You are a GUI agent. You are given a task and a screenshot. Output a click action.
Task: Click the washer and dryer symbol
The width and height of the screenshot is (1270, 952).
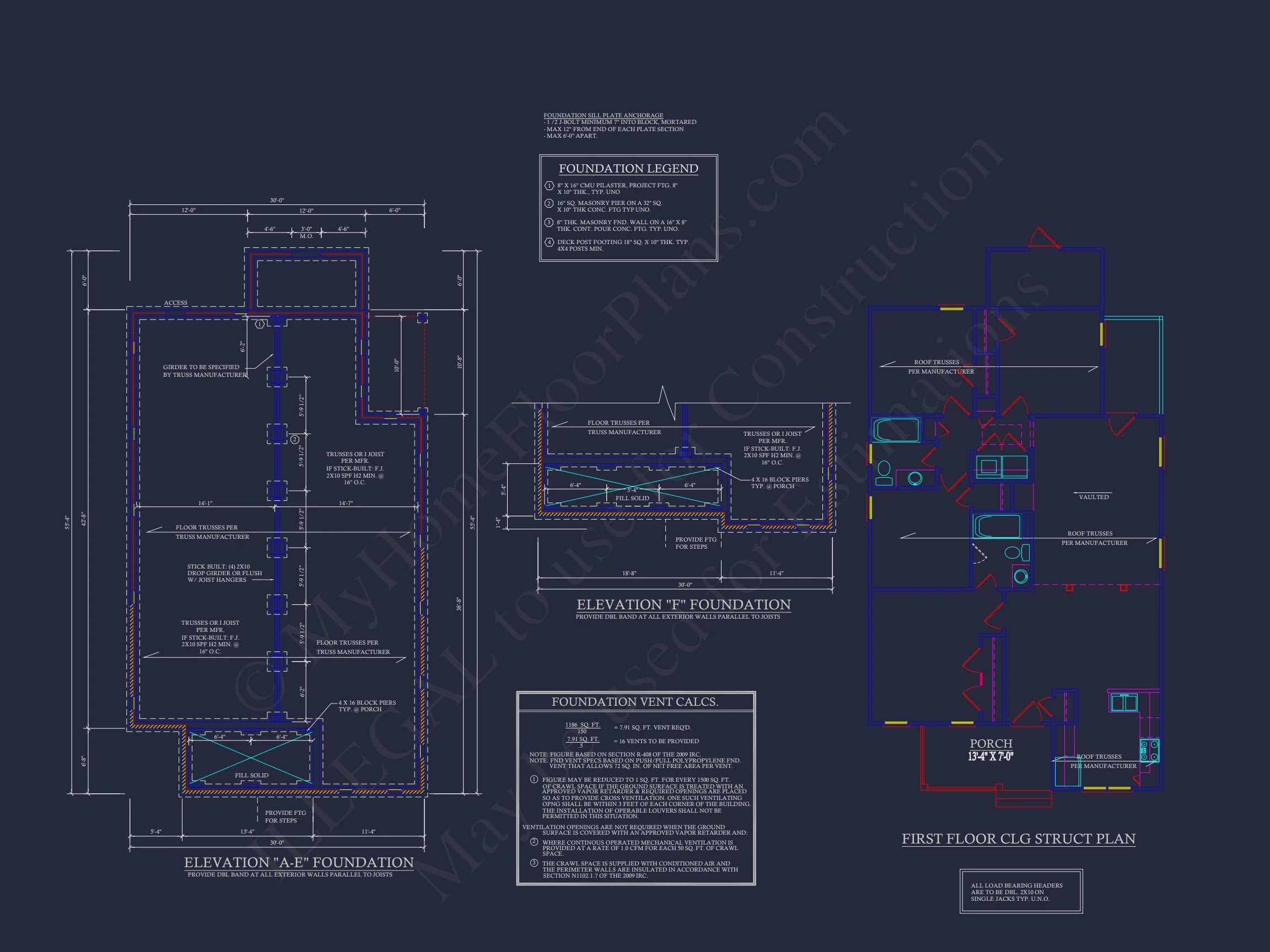(x=1002, y=466)
